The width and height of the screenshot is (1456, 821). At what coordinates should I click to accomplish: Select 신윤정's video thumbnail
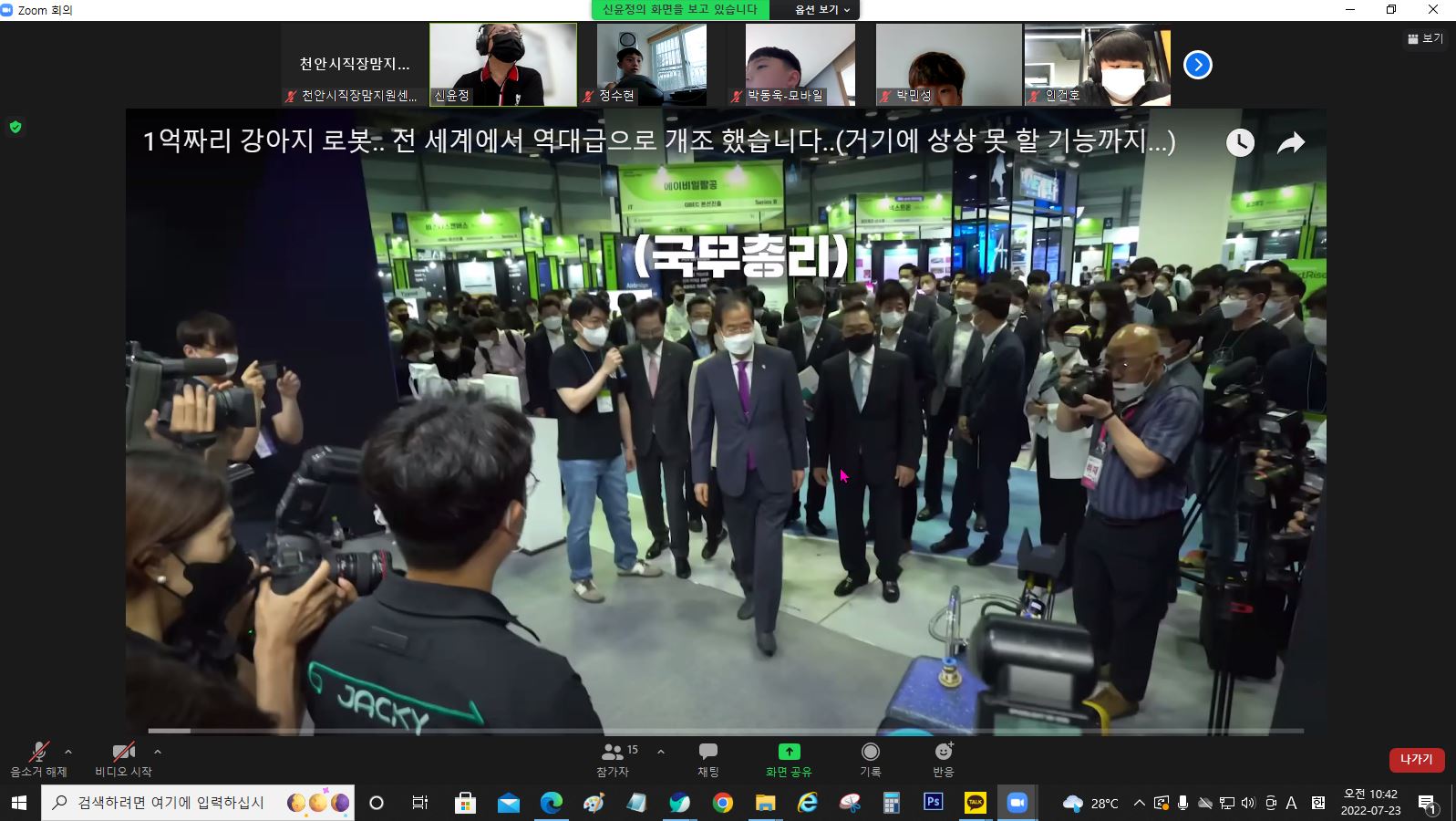click(503, 64)
